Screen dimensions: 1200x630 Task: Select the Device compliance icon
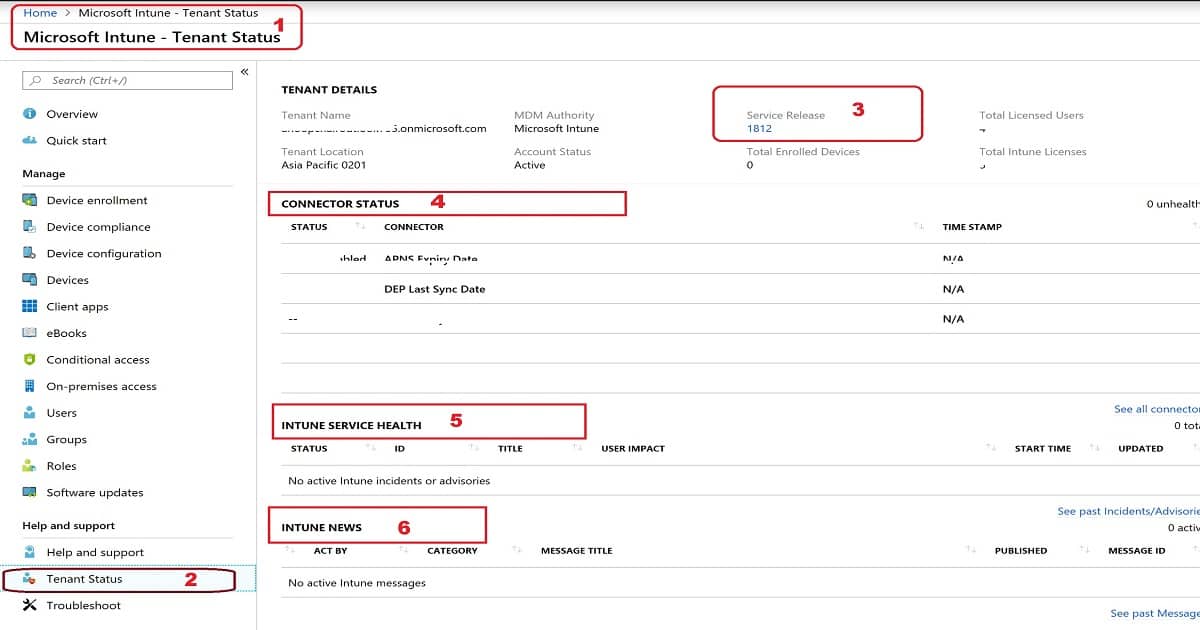pos(28,227)
